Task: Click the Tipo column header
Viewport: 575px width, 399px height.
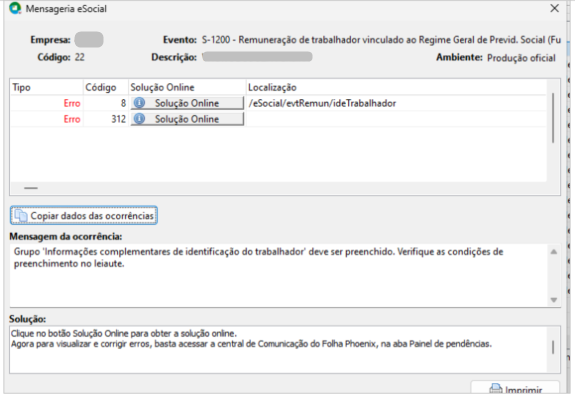Action: tap(47, 87)
